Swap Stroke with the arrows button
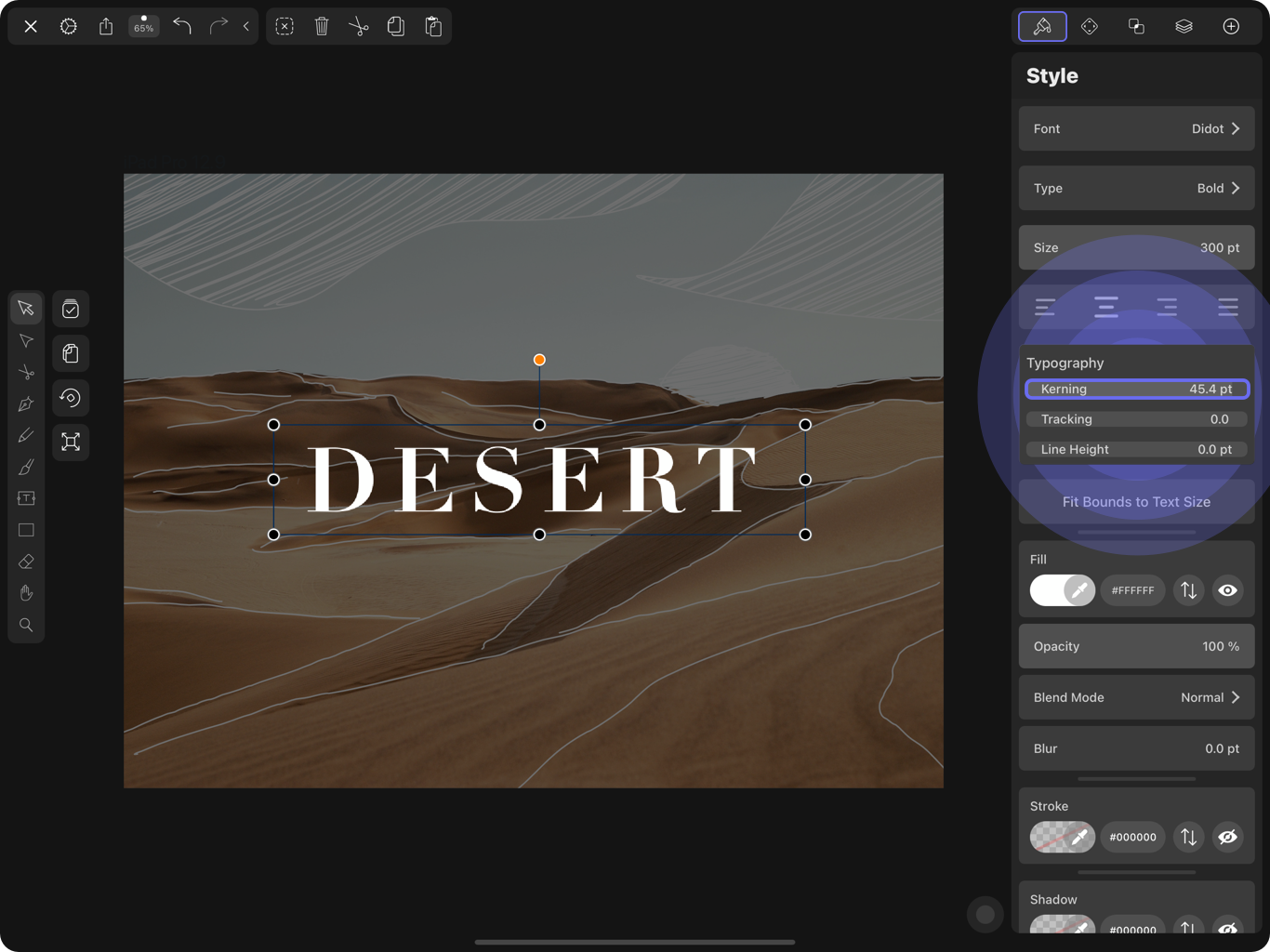The width and height of the screenshot is (1270, 952). 1188,837
